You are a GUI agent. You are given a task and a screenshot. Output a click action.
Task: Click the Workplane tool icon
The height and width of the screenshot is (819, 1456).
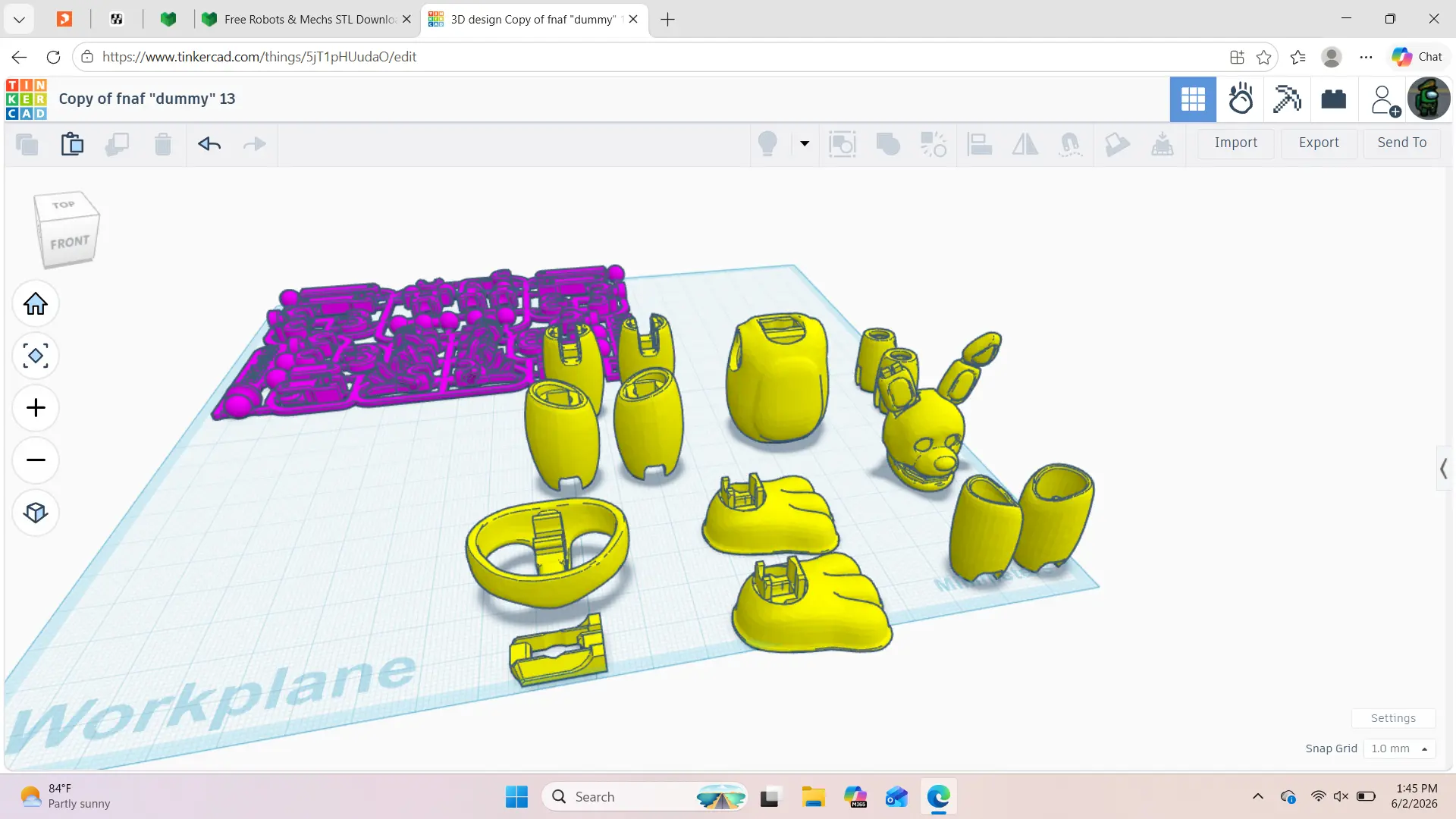coord(1162,143)
